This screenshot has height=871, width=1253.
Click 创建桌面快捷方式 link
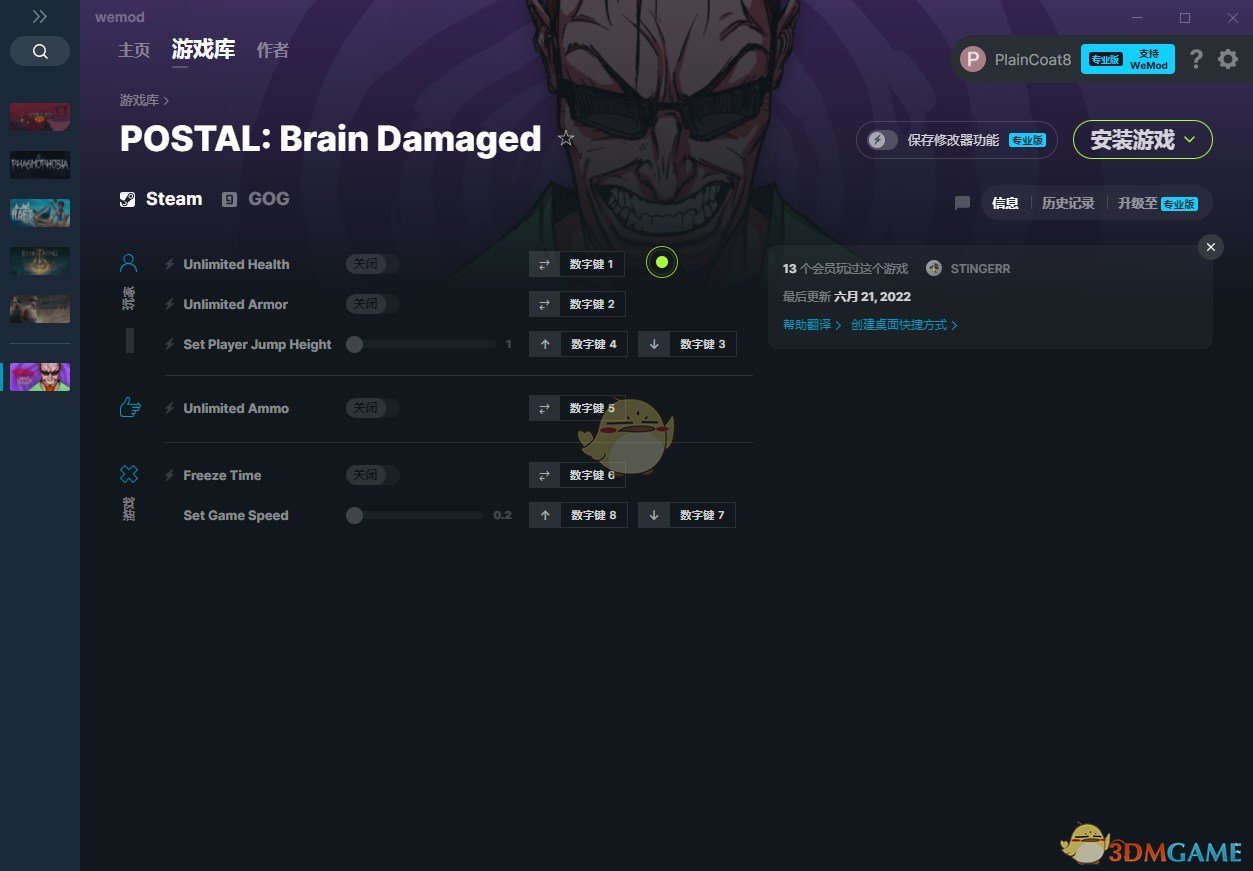[x=904, y=325]
